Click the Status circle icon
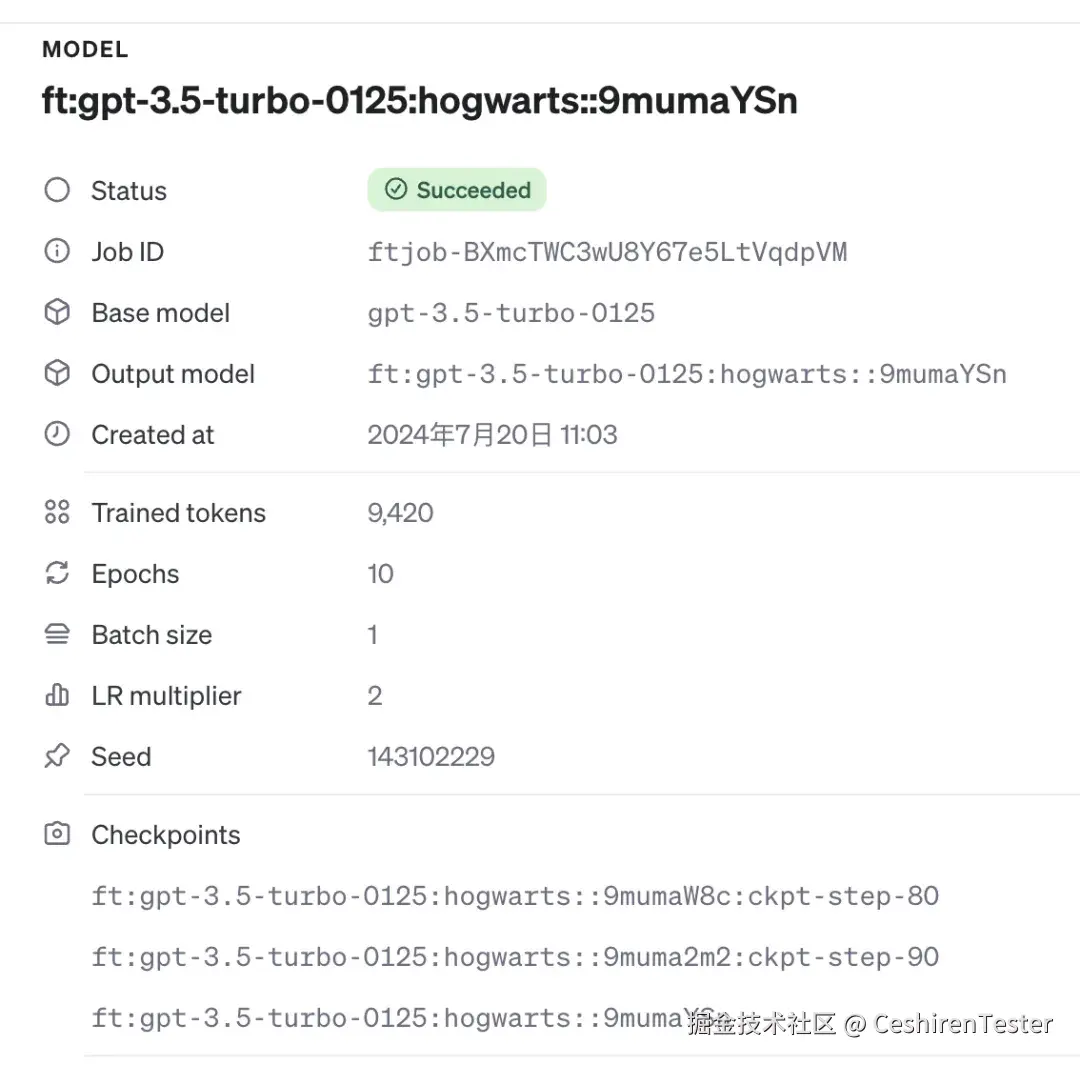Screen dimensions: 1080x1065 click(x=57, y=190)
